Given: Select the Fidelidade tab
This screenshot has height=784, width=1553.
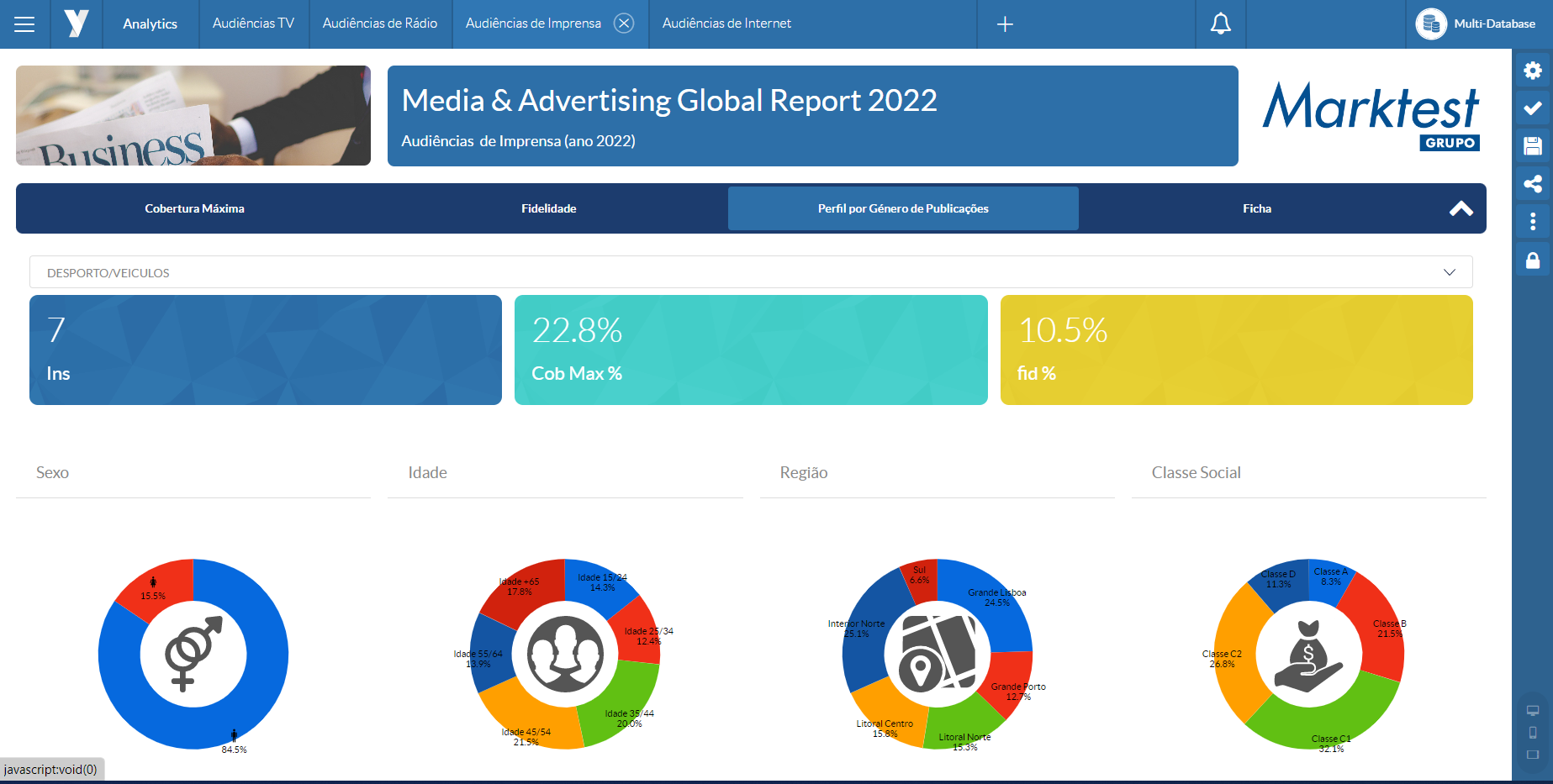Looking at the screenshot, I should pos(548,208).
